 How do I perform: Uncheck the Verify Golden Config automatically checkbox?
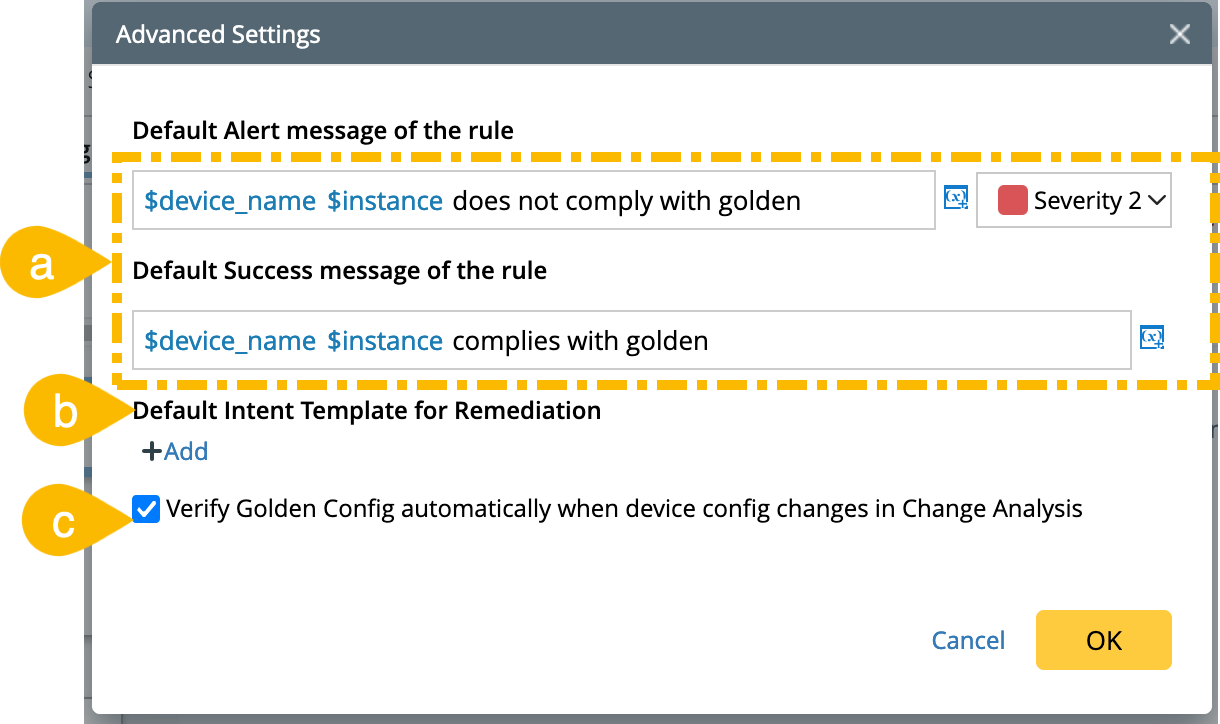coord(146,509)
